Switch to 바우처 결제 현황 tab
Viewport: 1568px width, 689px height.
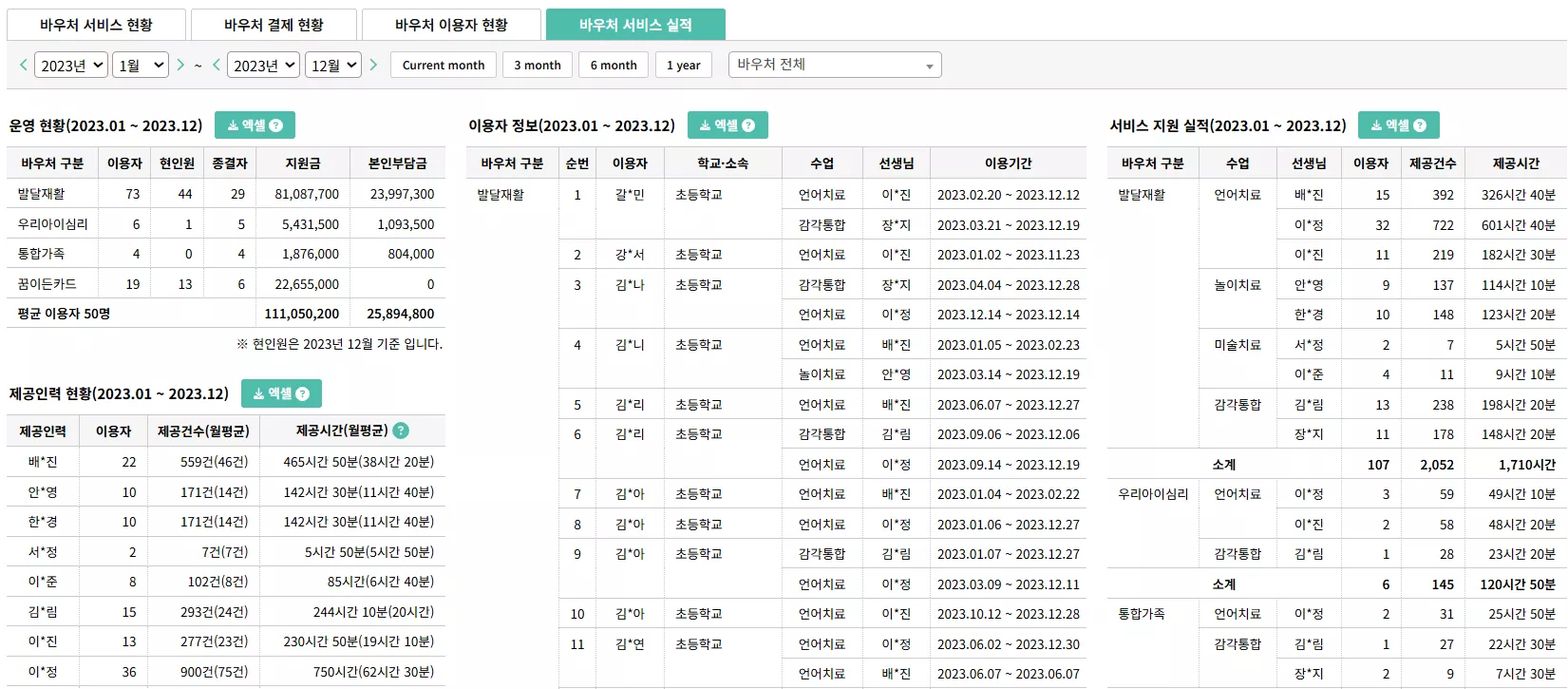[x=274, y=25]
